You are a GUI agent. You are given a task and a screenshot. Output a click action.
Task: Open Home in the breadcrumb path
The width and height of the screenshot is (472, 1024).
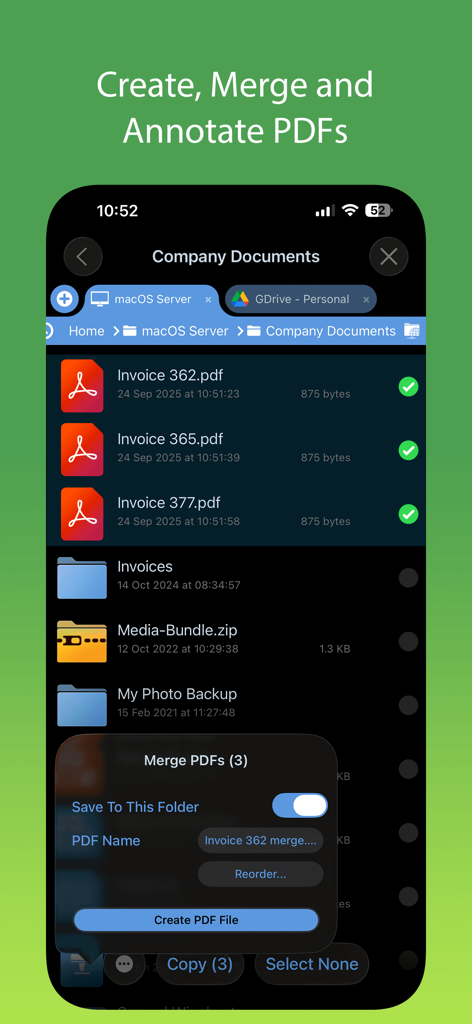click(86, 331)
